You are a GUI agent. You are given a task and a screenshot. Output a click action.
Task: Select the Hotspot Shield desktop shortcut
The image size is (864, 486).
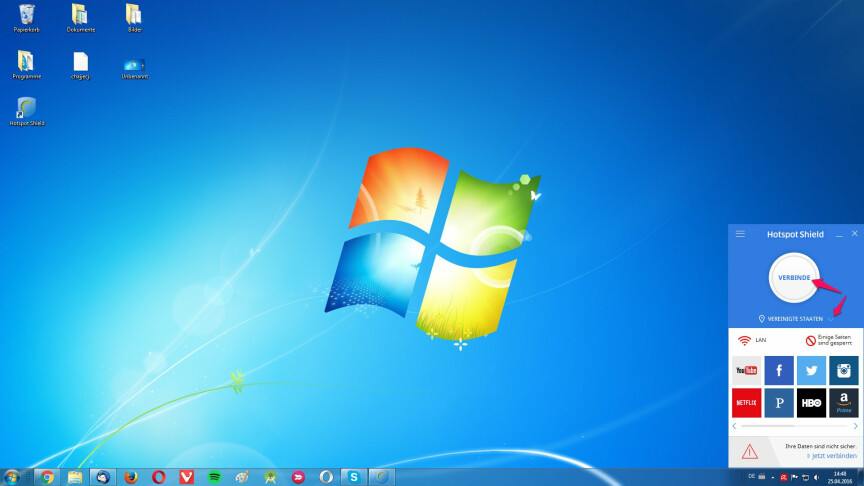26,112
